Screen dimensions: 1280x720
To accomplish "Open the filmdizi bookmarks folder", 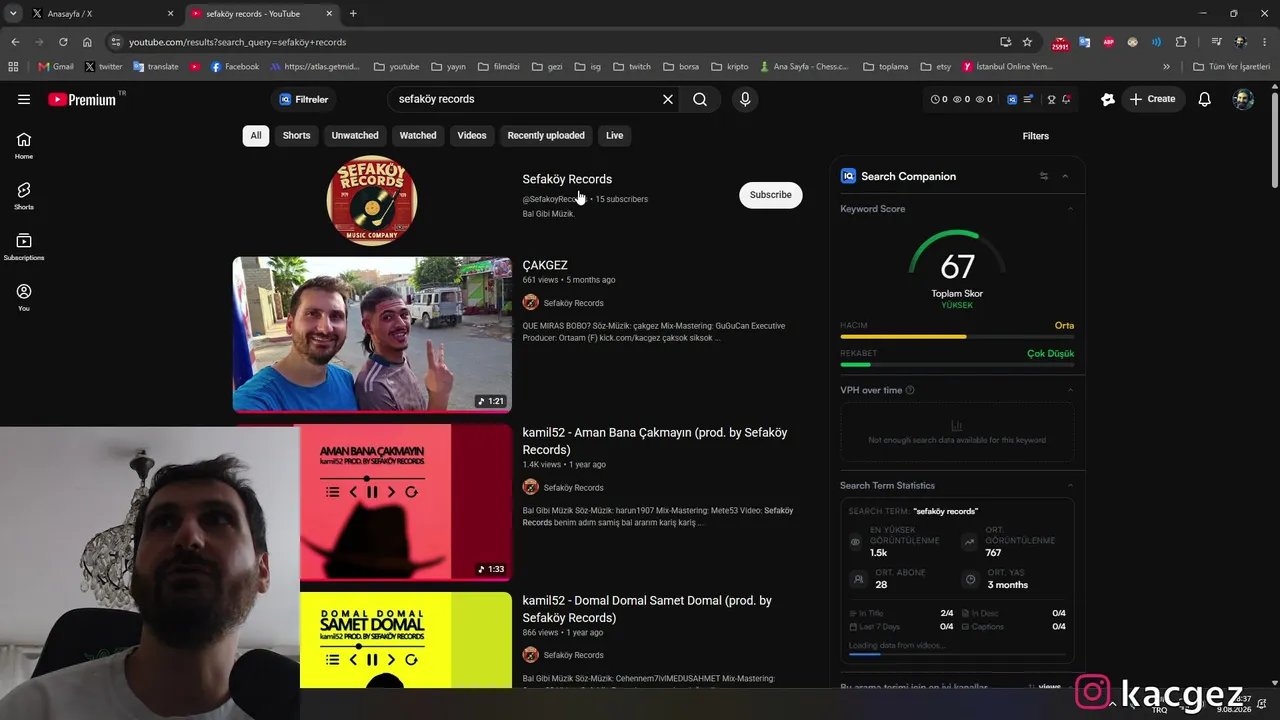I will [499, 67].
